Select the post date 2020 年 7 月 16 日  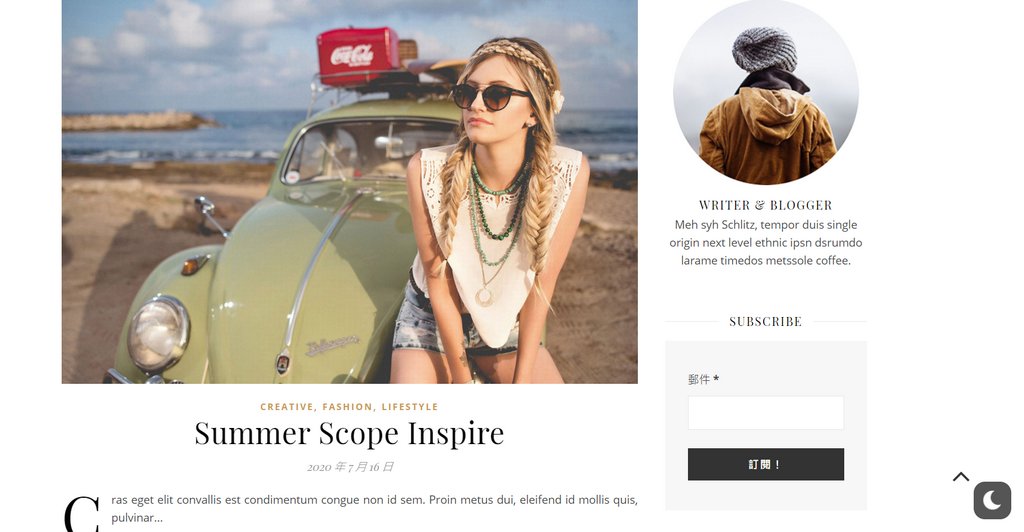click(x=350, y=467)
